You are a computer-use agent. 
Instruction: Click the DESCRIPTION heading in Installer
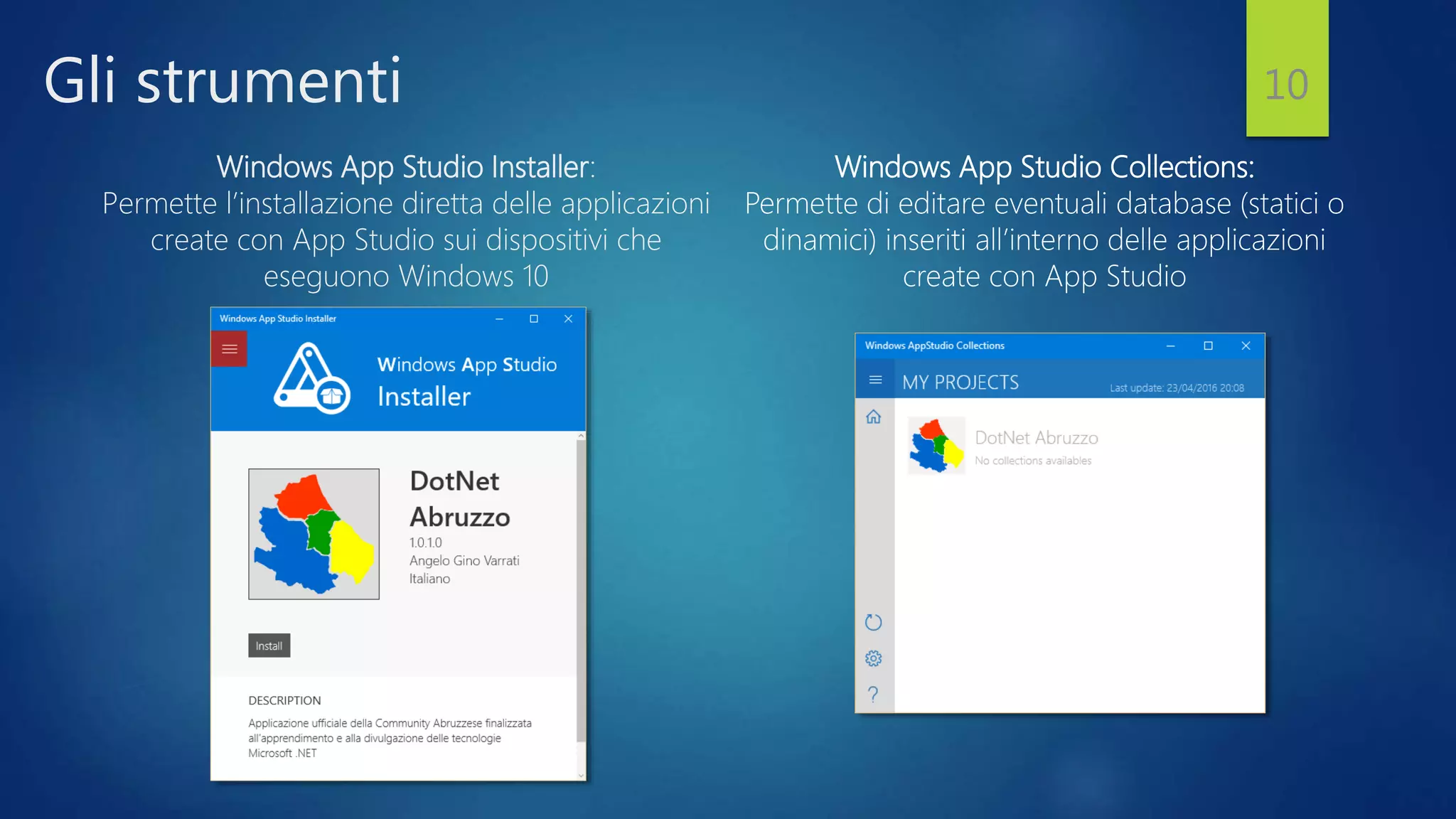pos(284,700)
